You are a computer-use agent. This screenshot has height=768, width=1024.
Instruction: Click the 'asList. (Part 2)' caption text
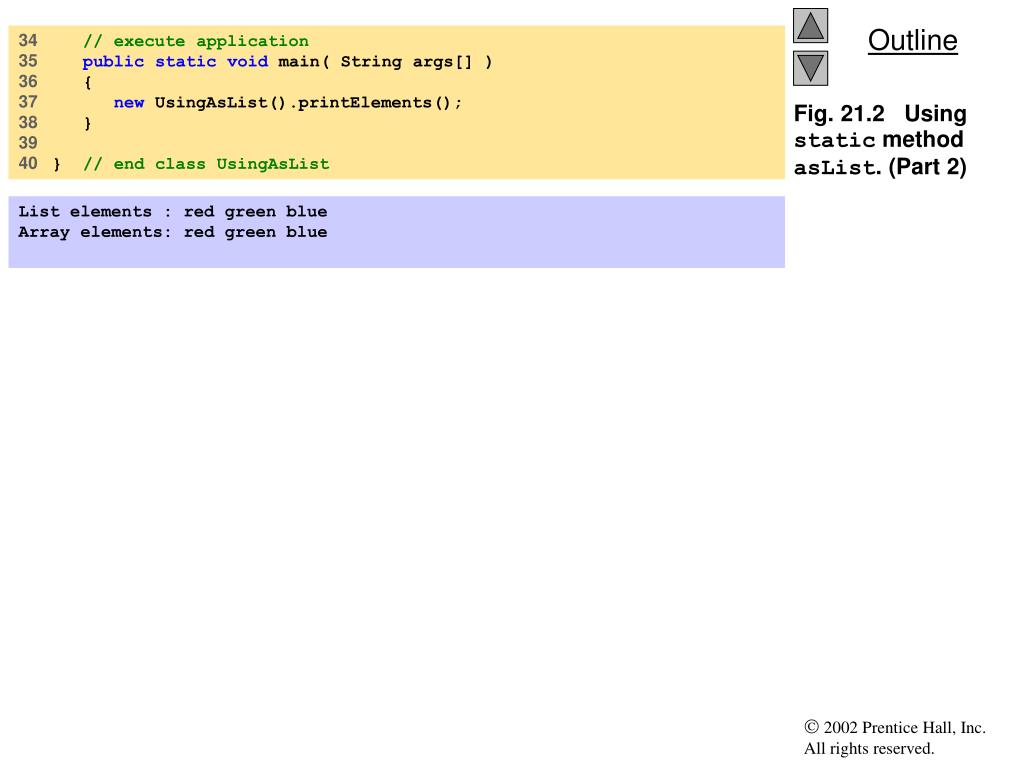880,167
